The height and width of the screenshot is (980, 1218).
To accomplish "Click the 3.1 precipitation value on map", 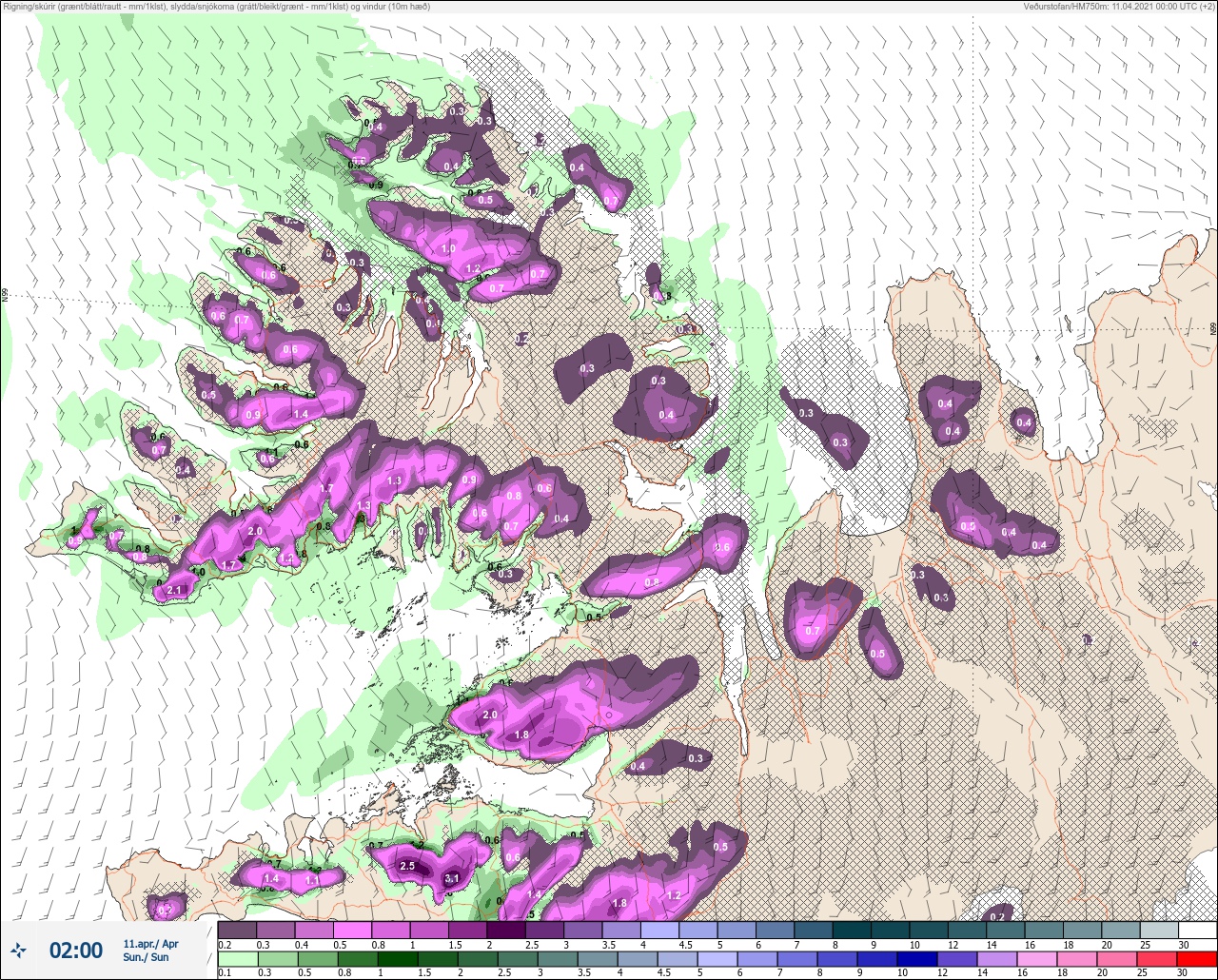I will pyautogui.click(x=453, y=878).
